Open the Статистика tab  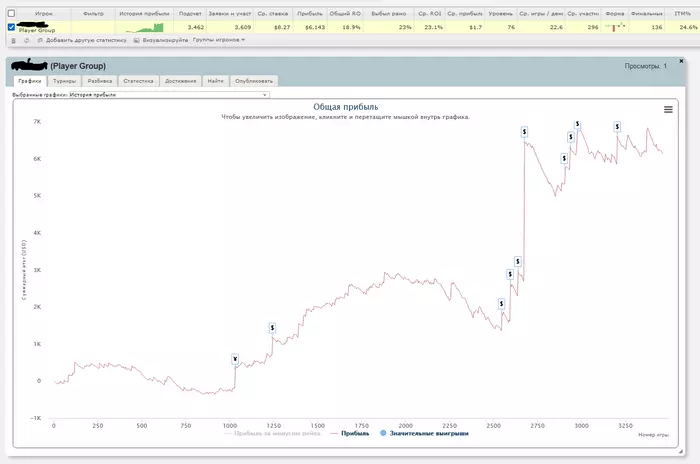[138, 81]
